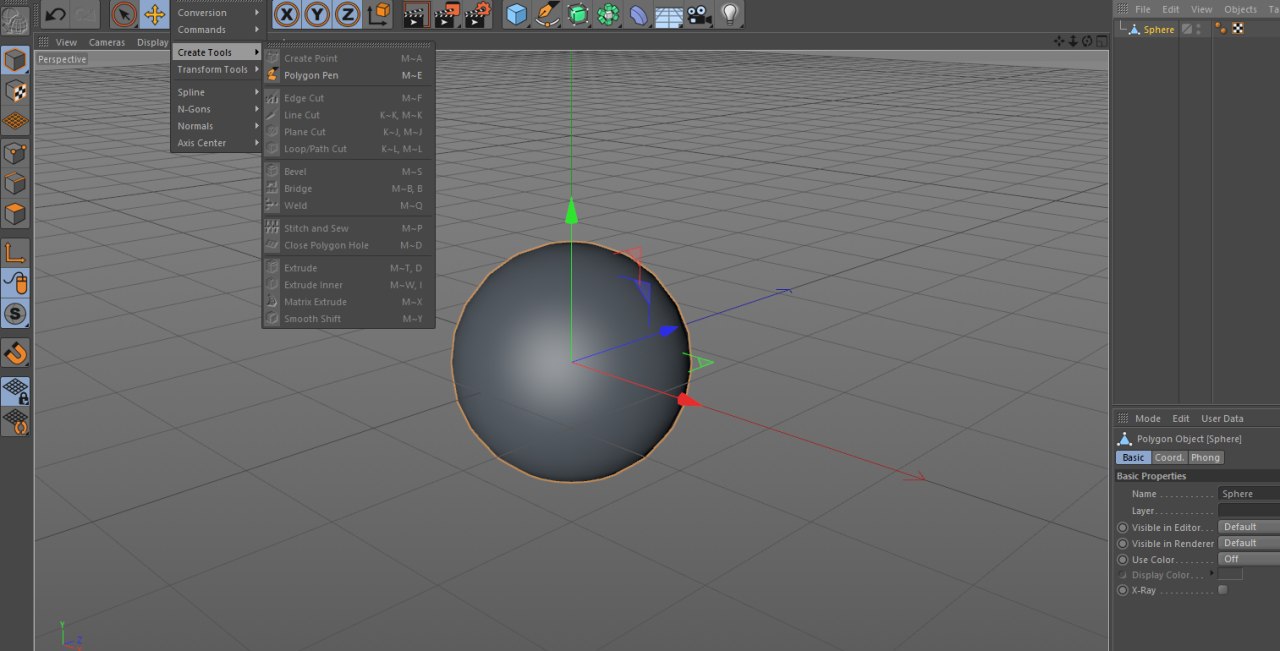Open viewport Cameras menu

[107, 42]
